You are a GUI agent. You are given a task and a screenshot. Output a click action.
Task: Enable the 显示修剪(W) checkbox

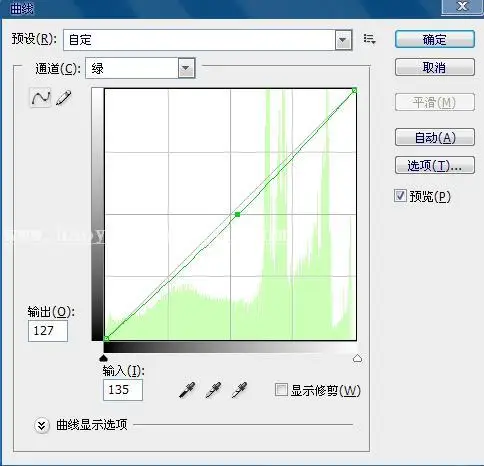click(x=281, y=390)
